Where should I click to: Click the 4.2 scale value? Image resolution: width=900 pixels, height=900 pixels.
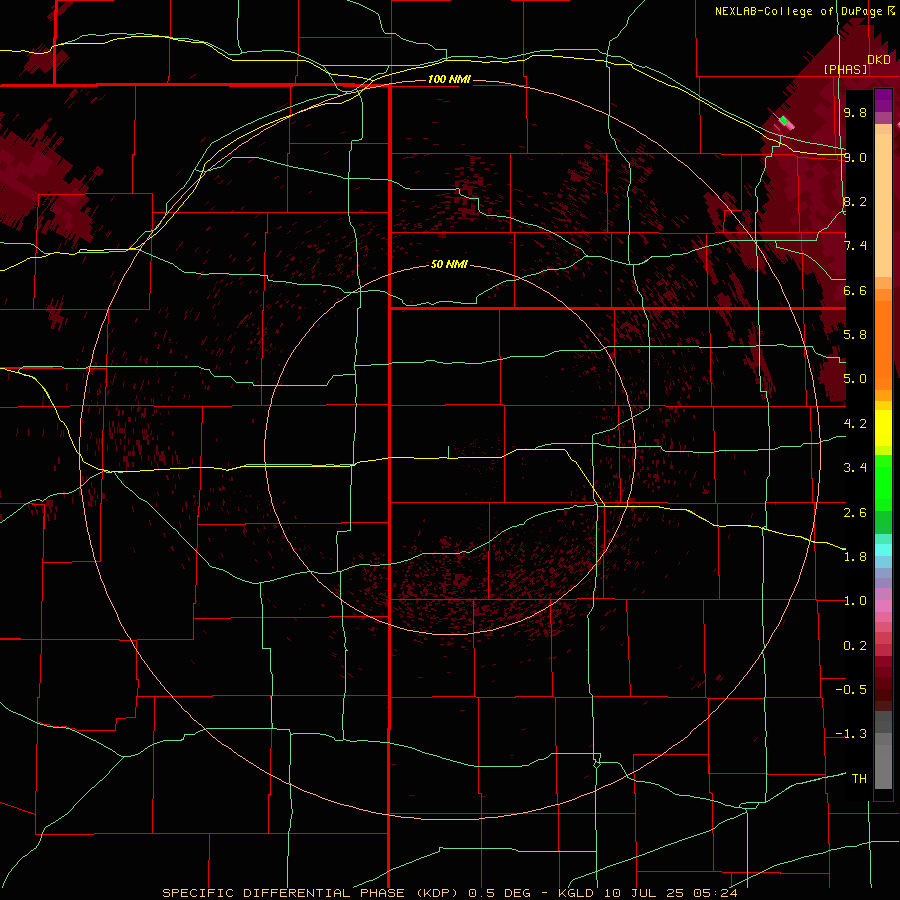point(855,424)
